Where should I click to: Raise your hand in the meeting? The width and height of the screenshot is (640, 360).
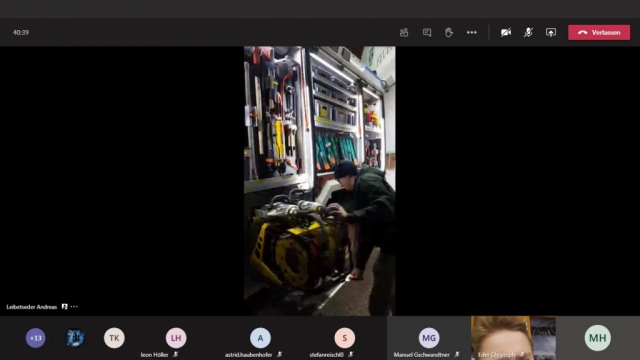(449, 33)
